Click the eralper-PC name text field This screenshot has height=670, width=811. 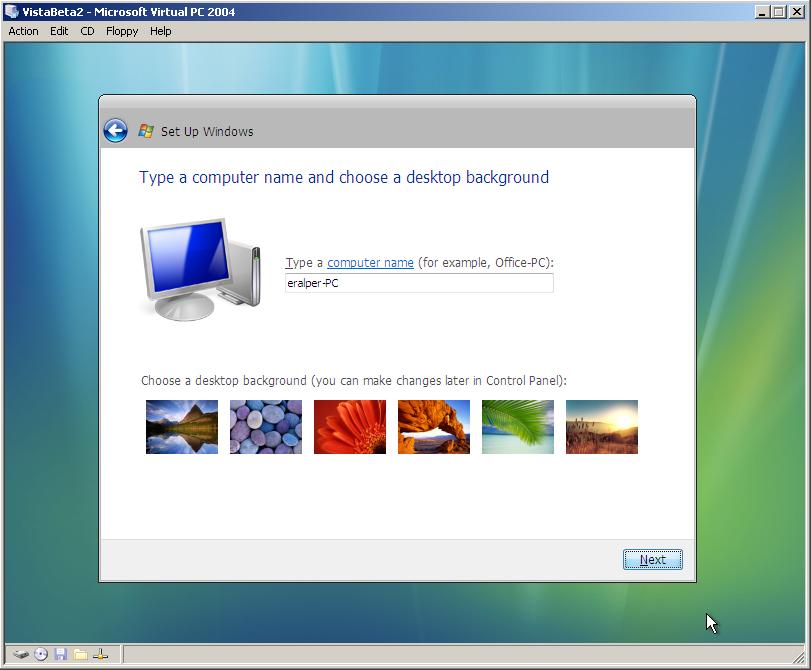(x=419, y=283)
